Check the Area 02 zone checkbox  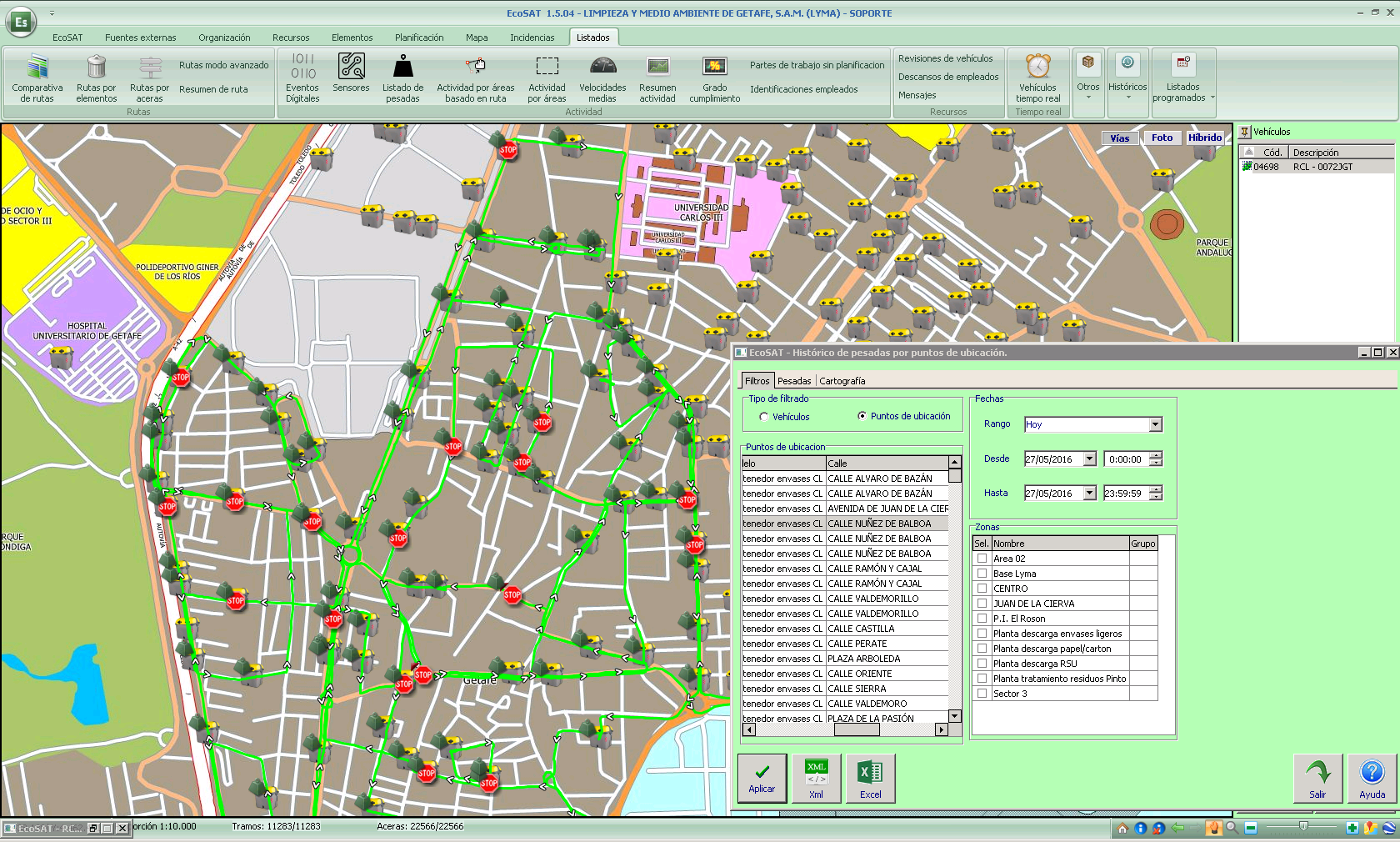pos(982,559)
